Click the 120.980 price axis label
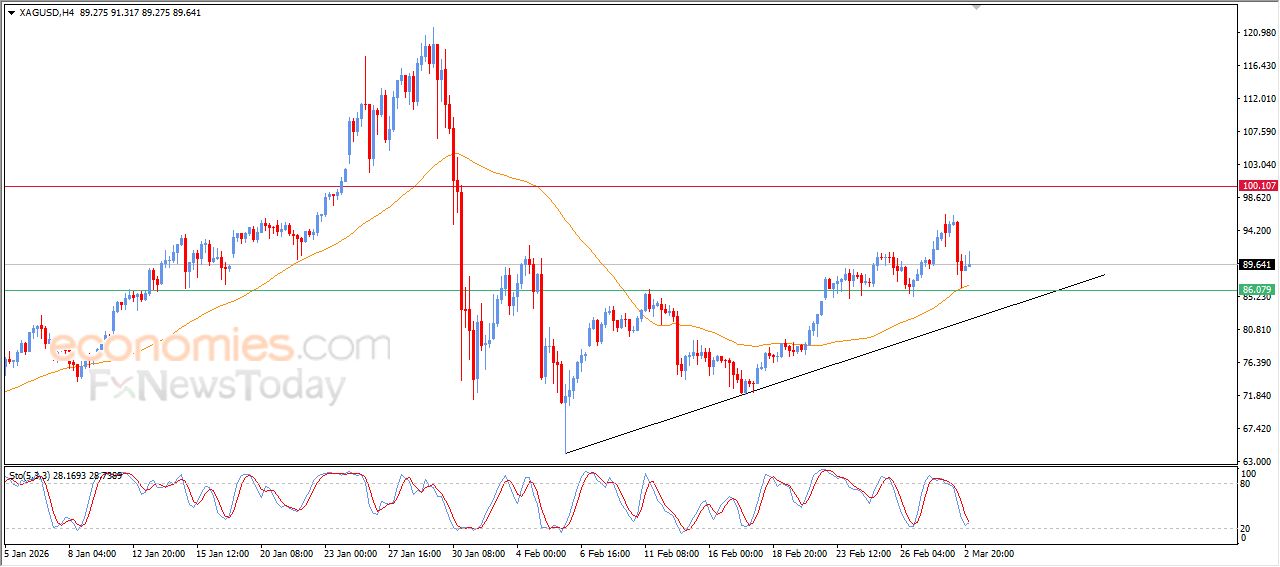The image size is (1280, 567). [1258, 33]
